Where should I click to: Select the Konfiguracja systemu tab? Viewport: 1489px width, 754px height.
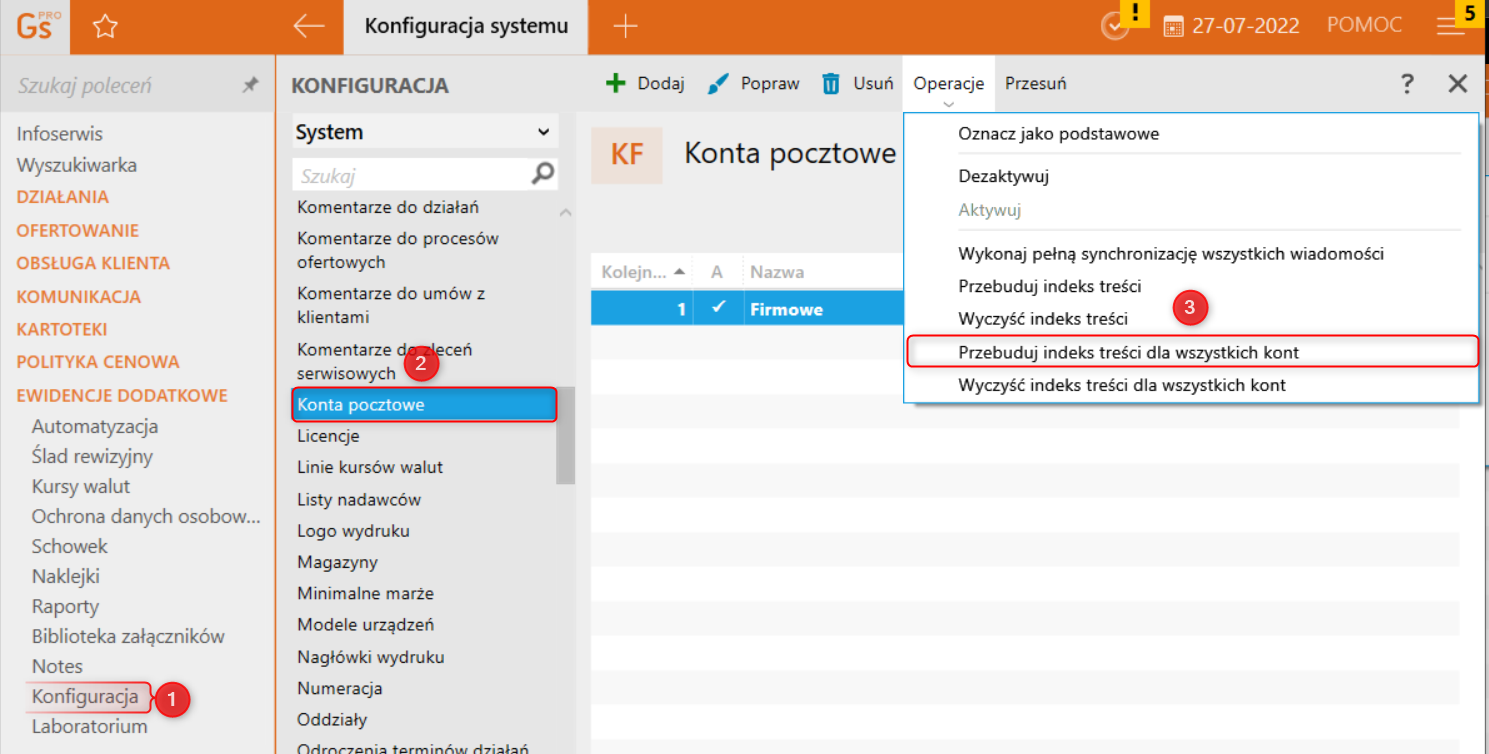[x=466, y=27]
